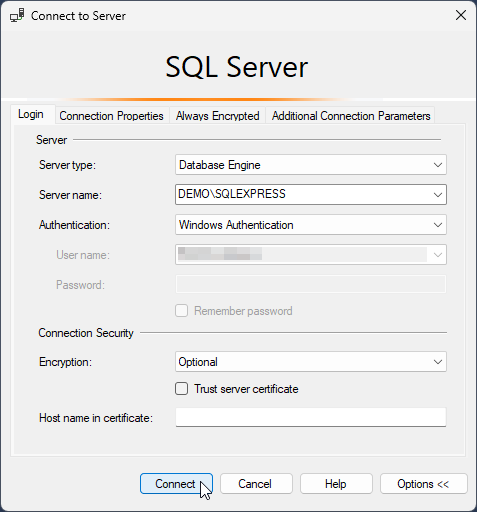Expand the disabled User name dropdown
The width and height of the screenshot is (477, 512).
click(438, 255)
